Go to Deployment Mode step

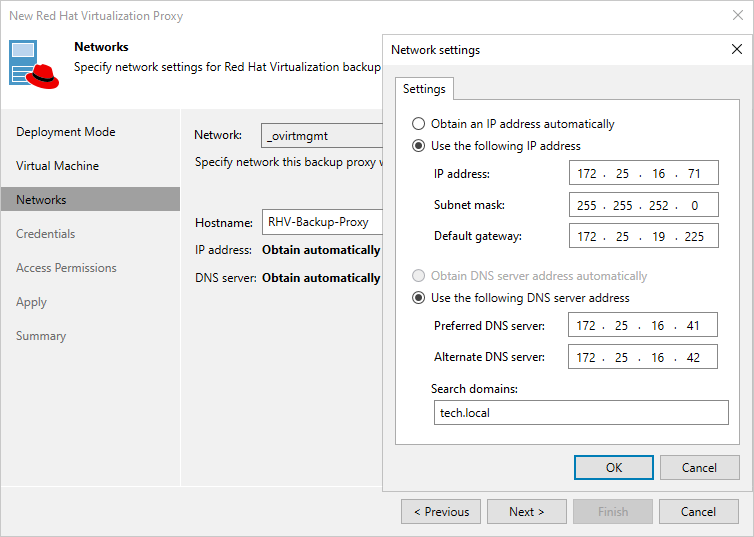click(x=66, y=132)
